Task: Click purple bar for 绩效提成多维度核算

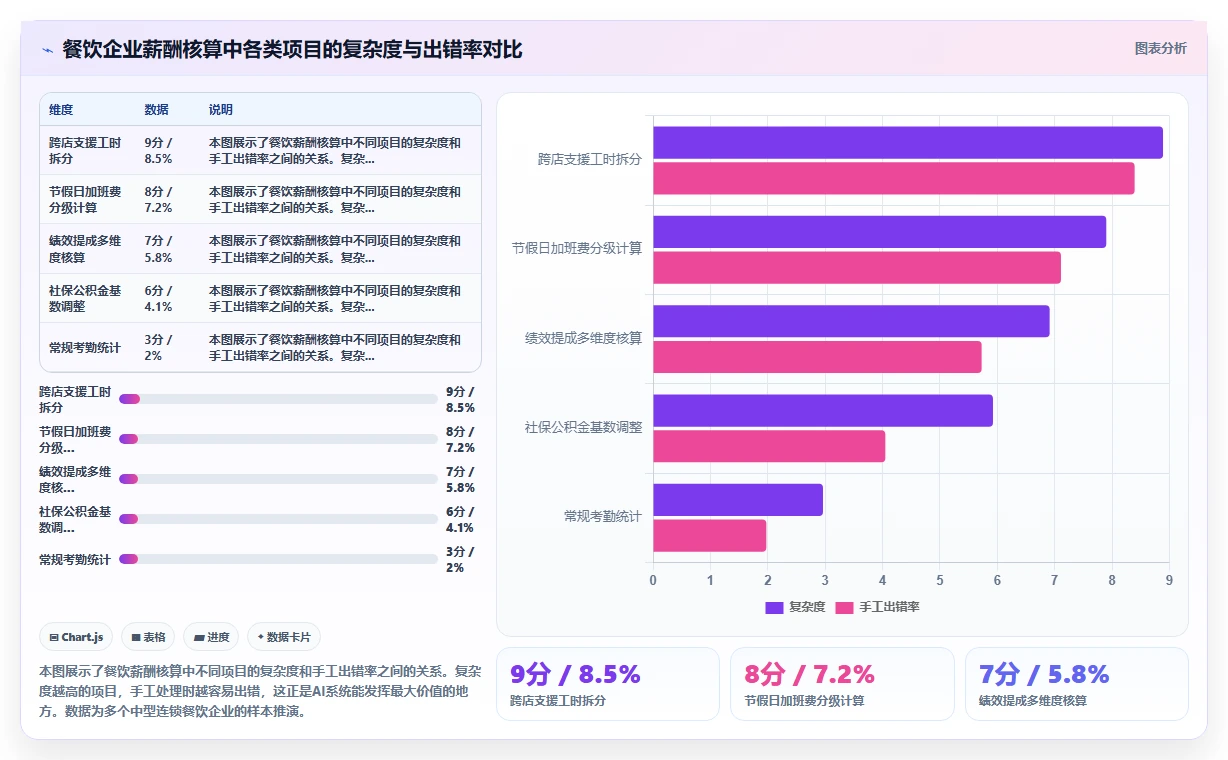Action: pyautogui.click(x=851, y=321)
